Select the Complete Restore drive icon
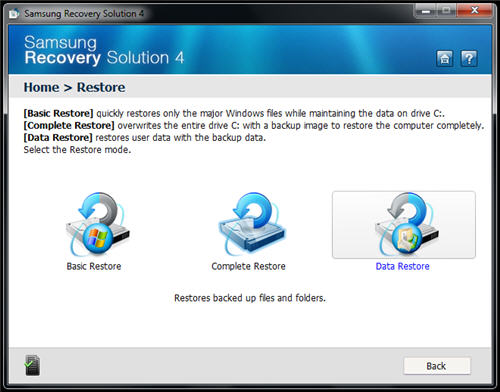The height and width of the screenshot is (392, 500). pyautogui.click(x=252, y=225)
